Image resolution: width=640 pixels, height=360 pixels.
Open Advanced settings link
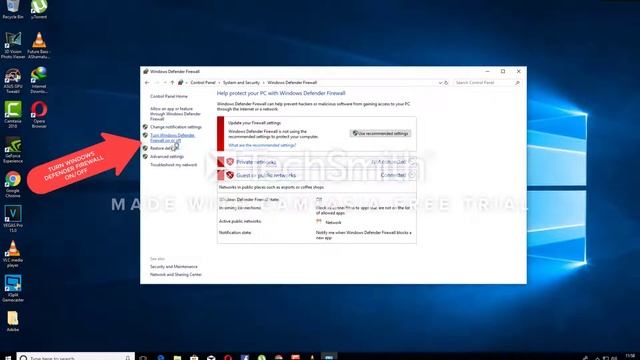click(167, 157)
